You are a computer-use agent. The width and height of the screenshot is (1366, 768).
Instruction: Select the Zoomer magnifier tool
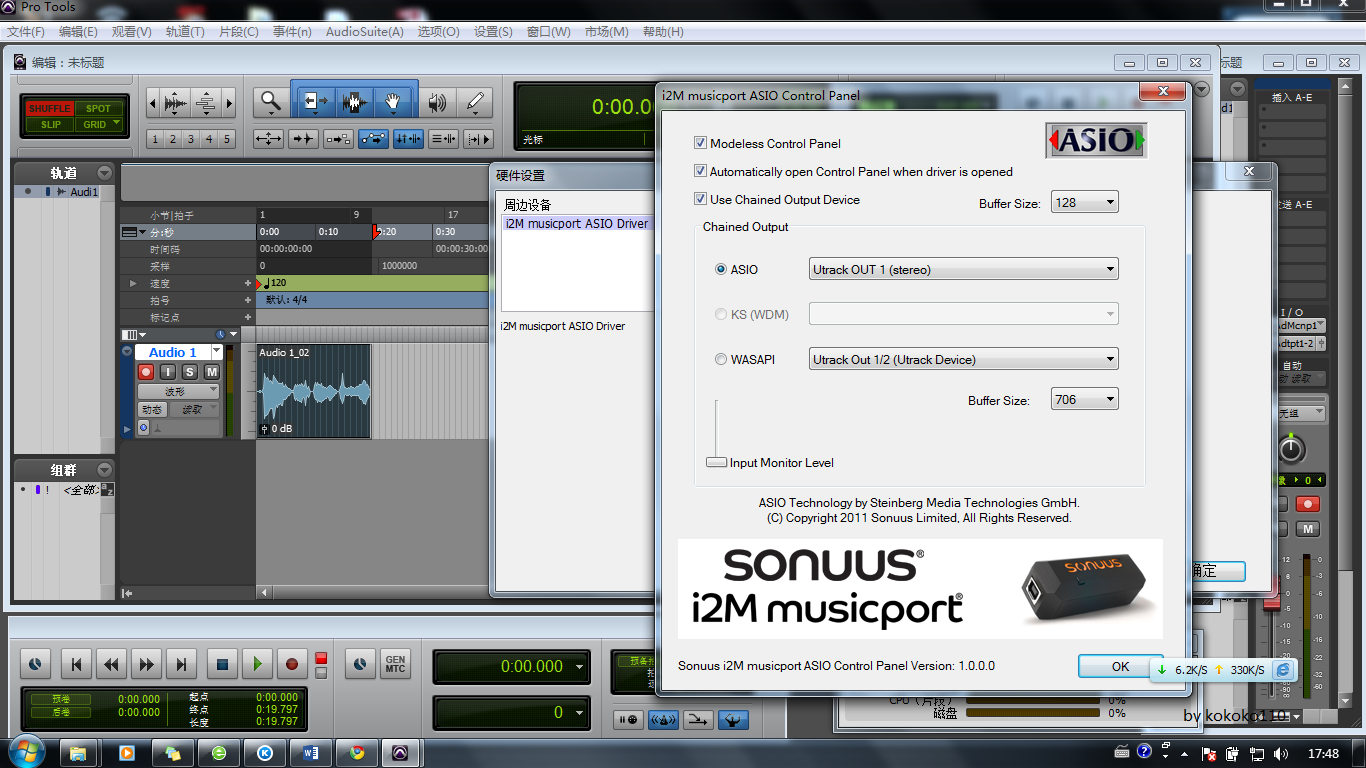click(x=270, y=101)
